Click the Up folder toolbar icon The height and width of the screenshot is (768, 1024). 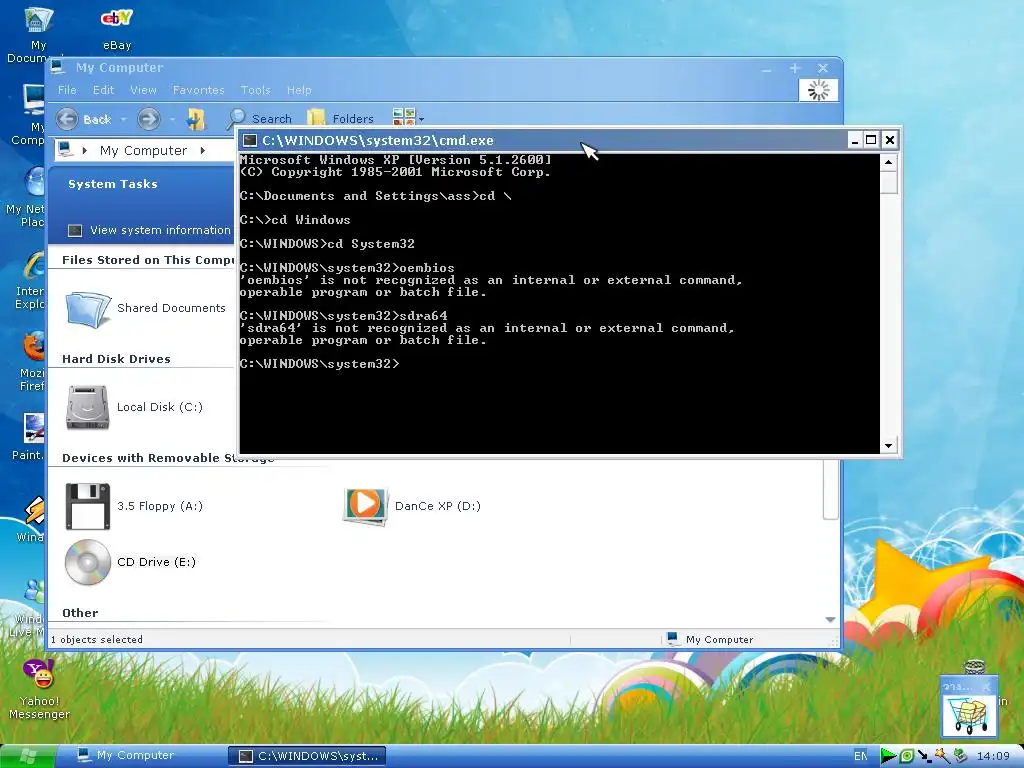[195, 119]
